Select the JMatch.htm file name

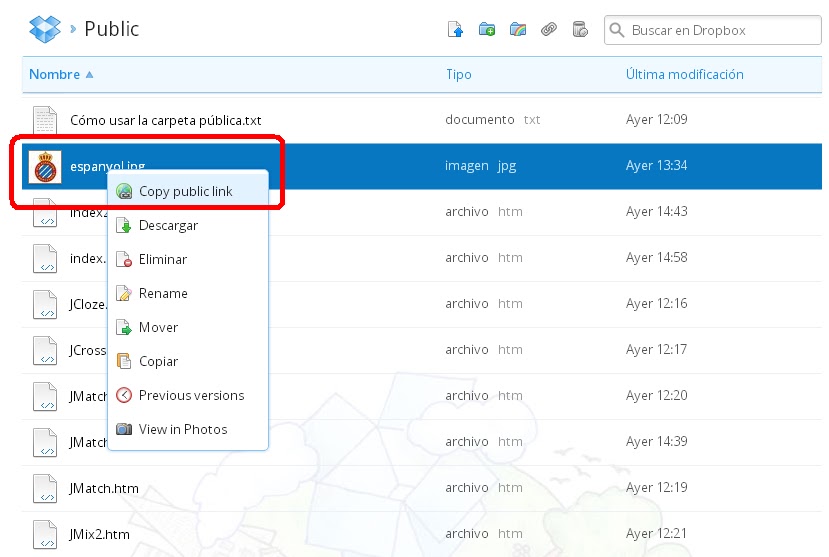pos(104,488)
